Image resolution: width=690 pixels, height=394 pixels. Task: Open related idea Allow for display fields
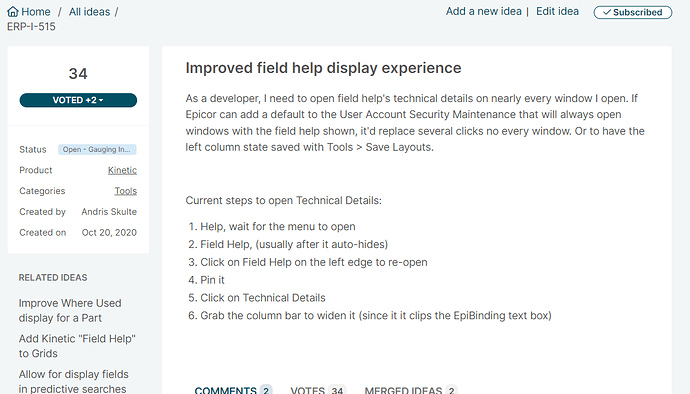tap(73, 381)
